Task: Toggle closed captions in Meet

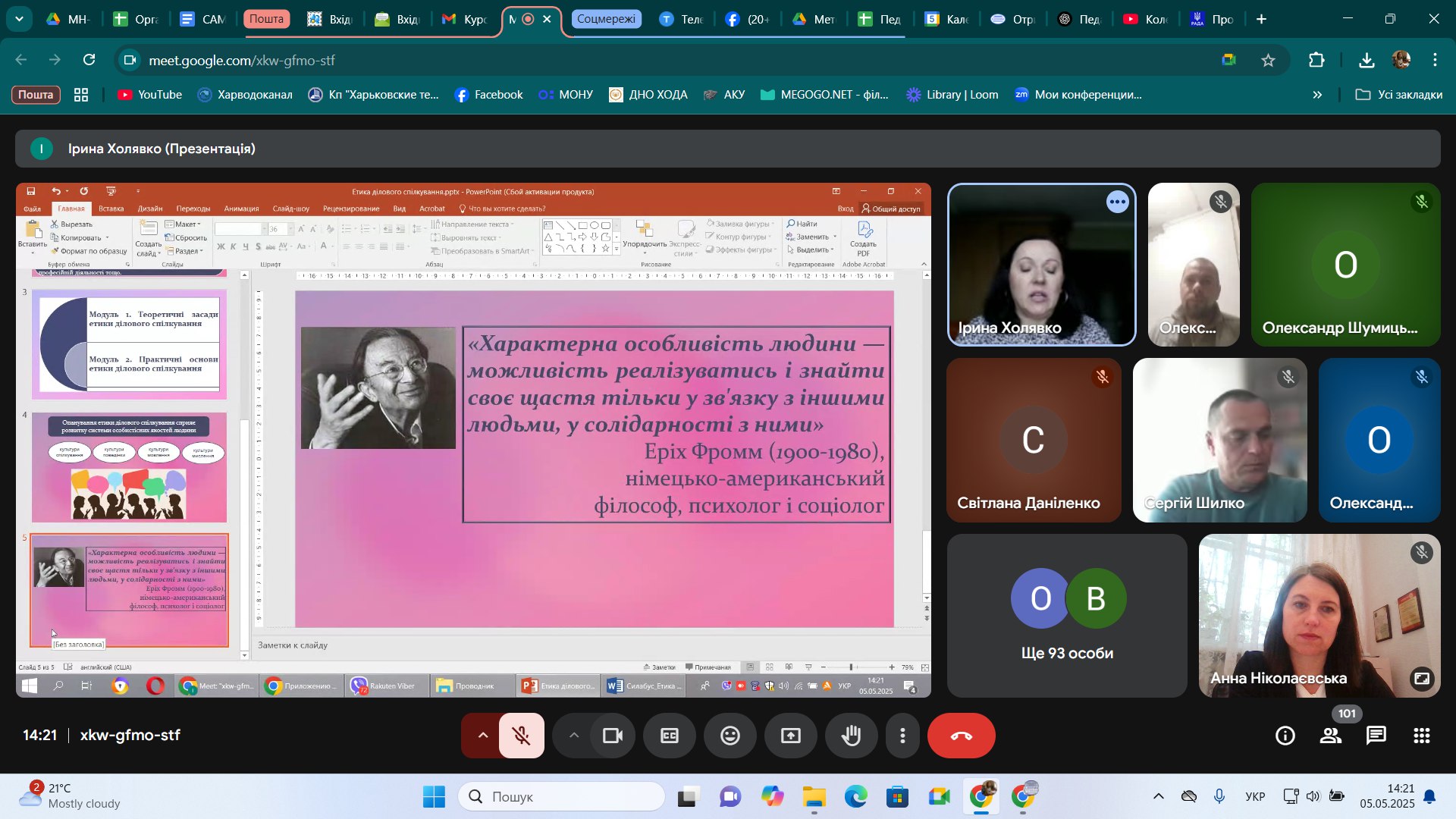Action: tap(670, 736)
